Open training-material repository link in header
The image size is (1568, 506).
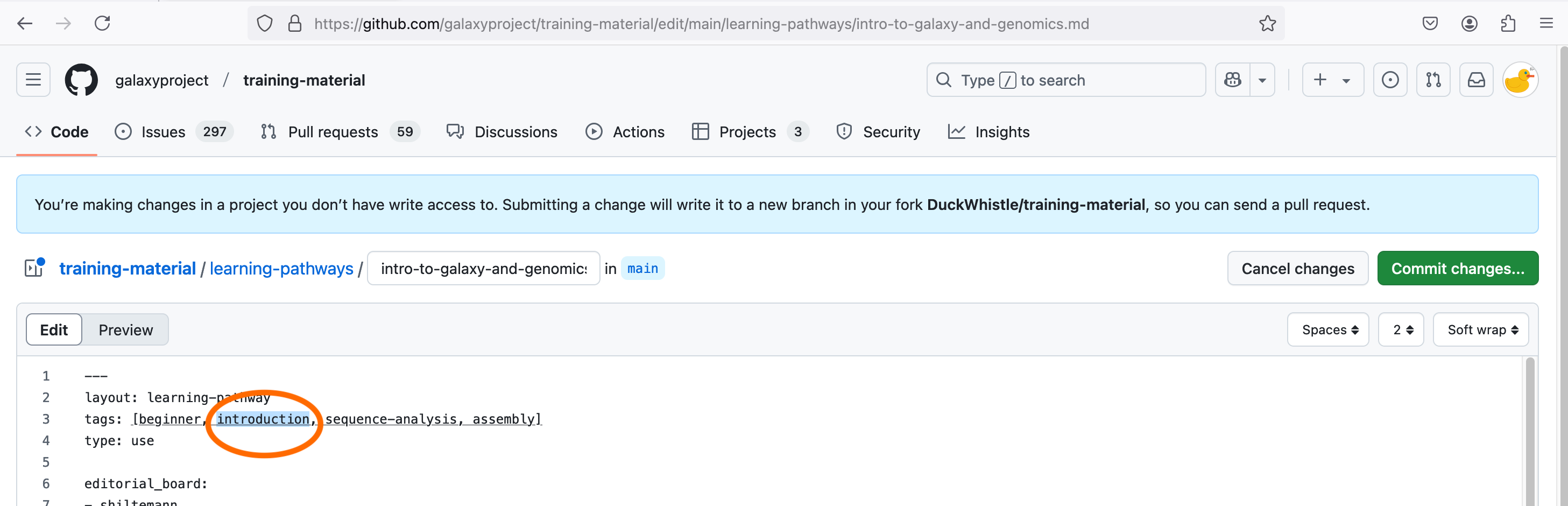point(303,80)
